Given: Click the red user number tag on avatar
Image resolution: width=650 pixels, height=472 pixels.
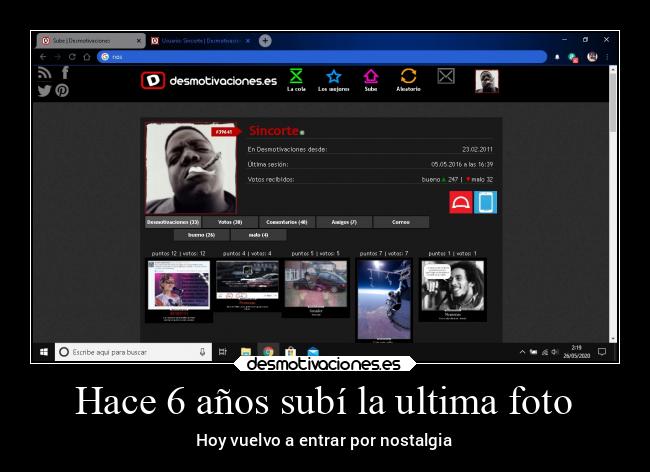Looking at the screenshot, I should point(226,132).
